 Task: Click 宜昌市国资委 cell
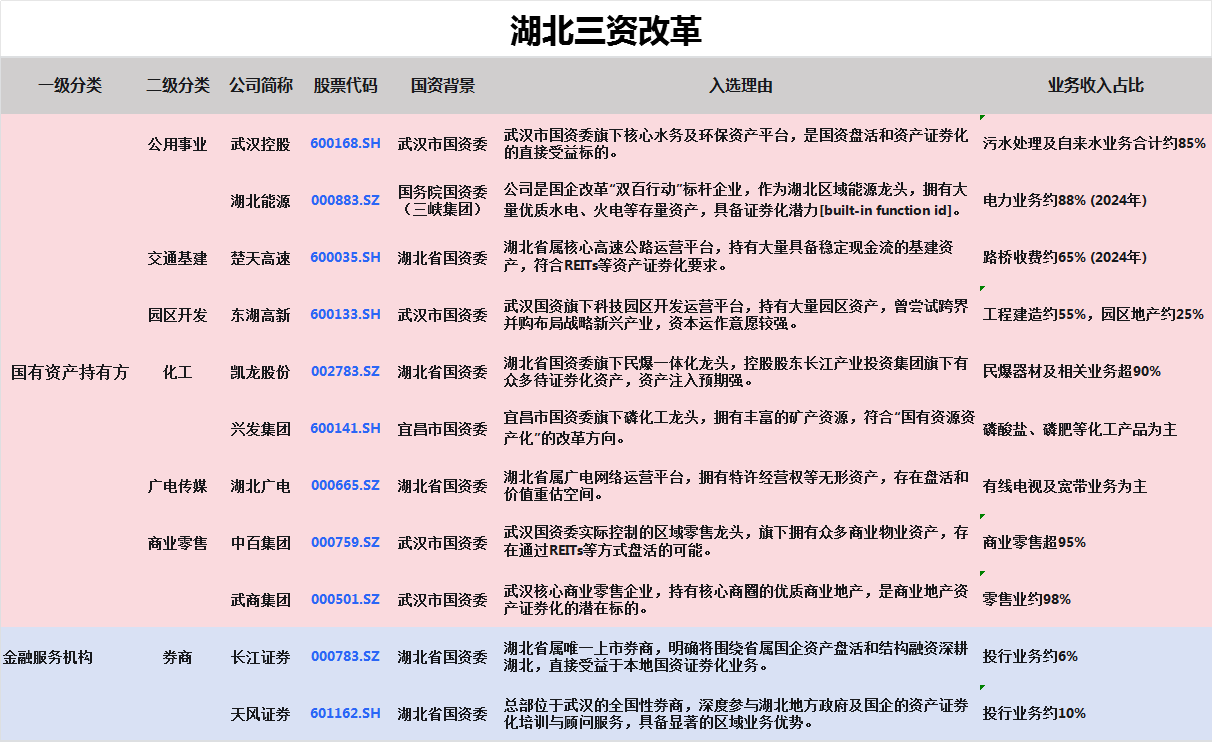pos(443,429)
